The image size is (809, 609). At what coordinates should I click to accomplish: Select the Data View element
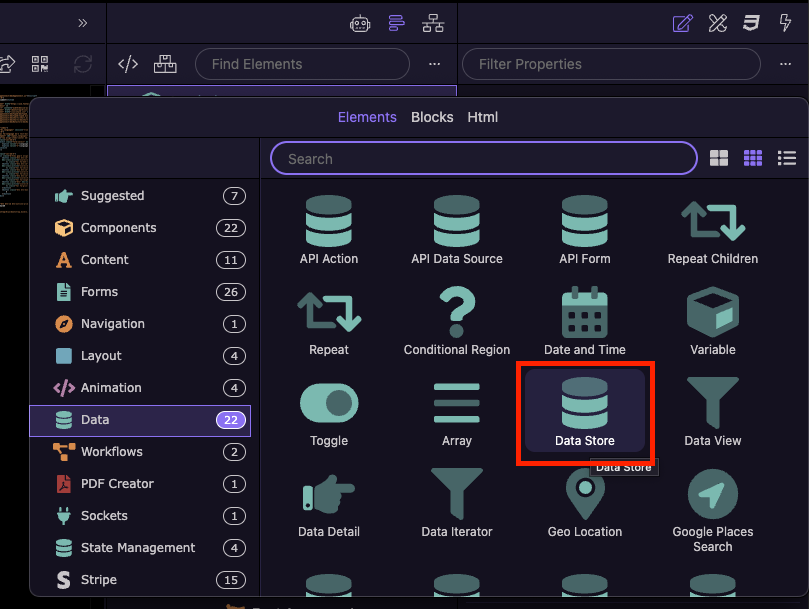tap(713, 412)
